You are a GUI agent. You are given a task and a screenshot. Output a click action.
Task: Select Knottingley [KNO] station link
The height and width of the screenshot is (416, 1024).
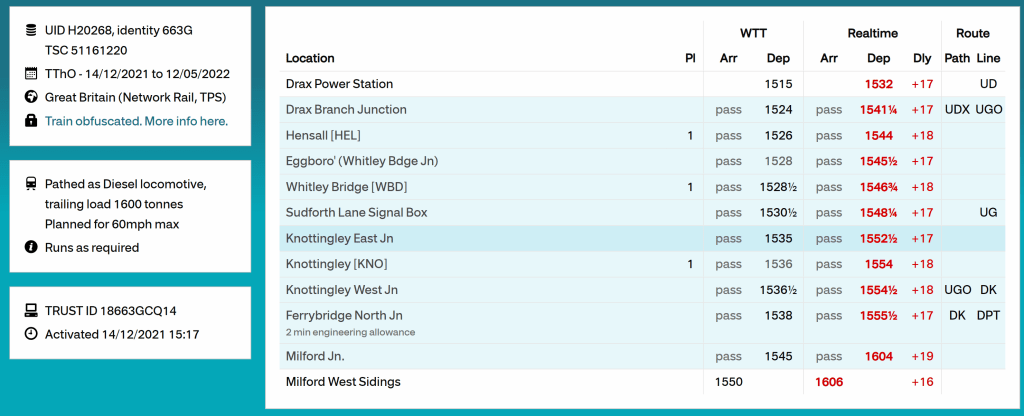(336, 264)
